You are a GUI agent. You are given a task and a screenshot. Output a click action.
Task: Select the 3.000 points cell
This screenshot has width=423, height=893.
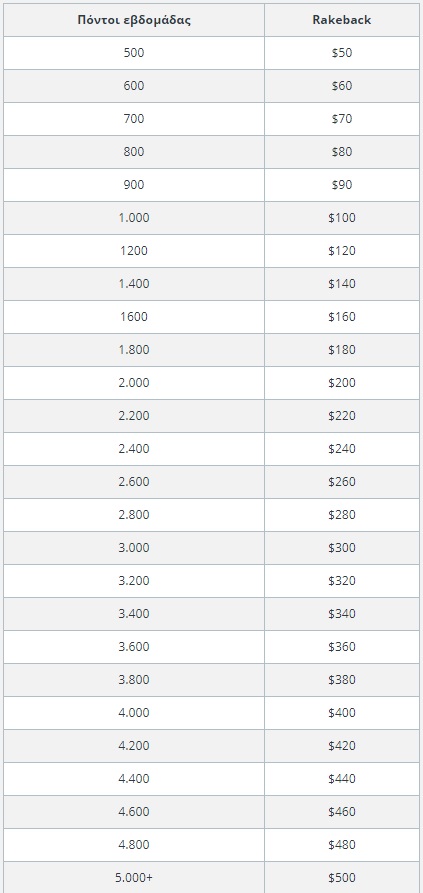[x=134, y=548]
